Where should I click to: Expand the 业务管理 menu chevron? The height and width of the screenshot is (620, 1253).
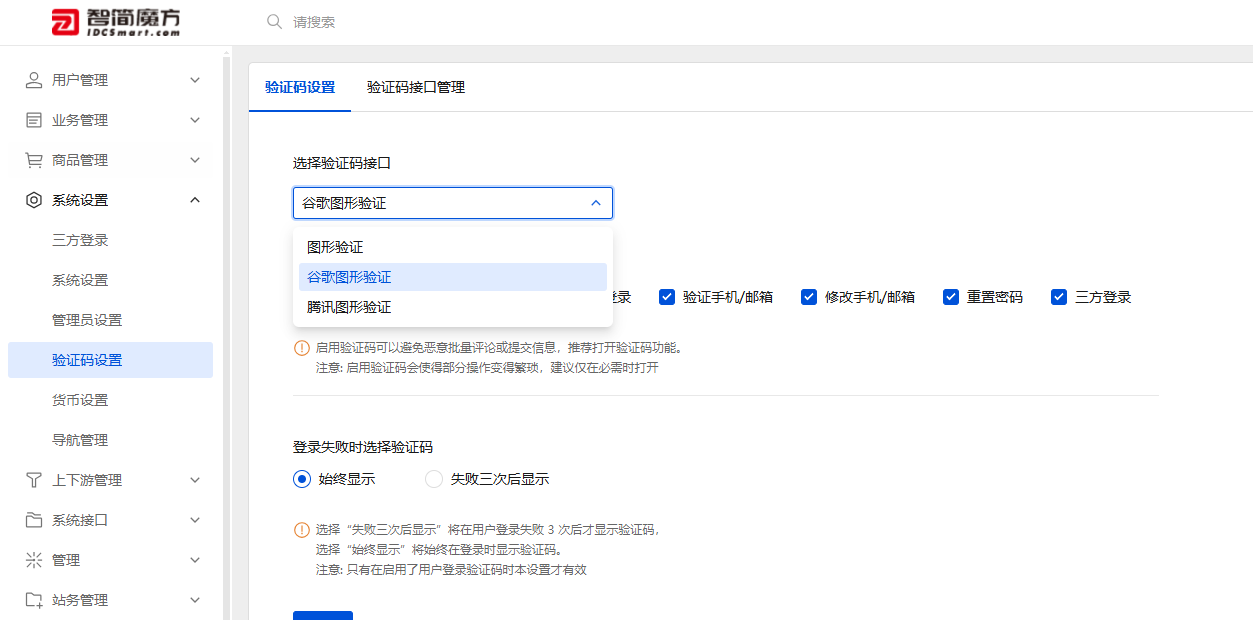click(x=195, y=120)
